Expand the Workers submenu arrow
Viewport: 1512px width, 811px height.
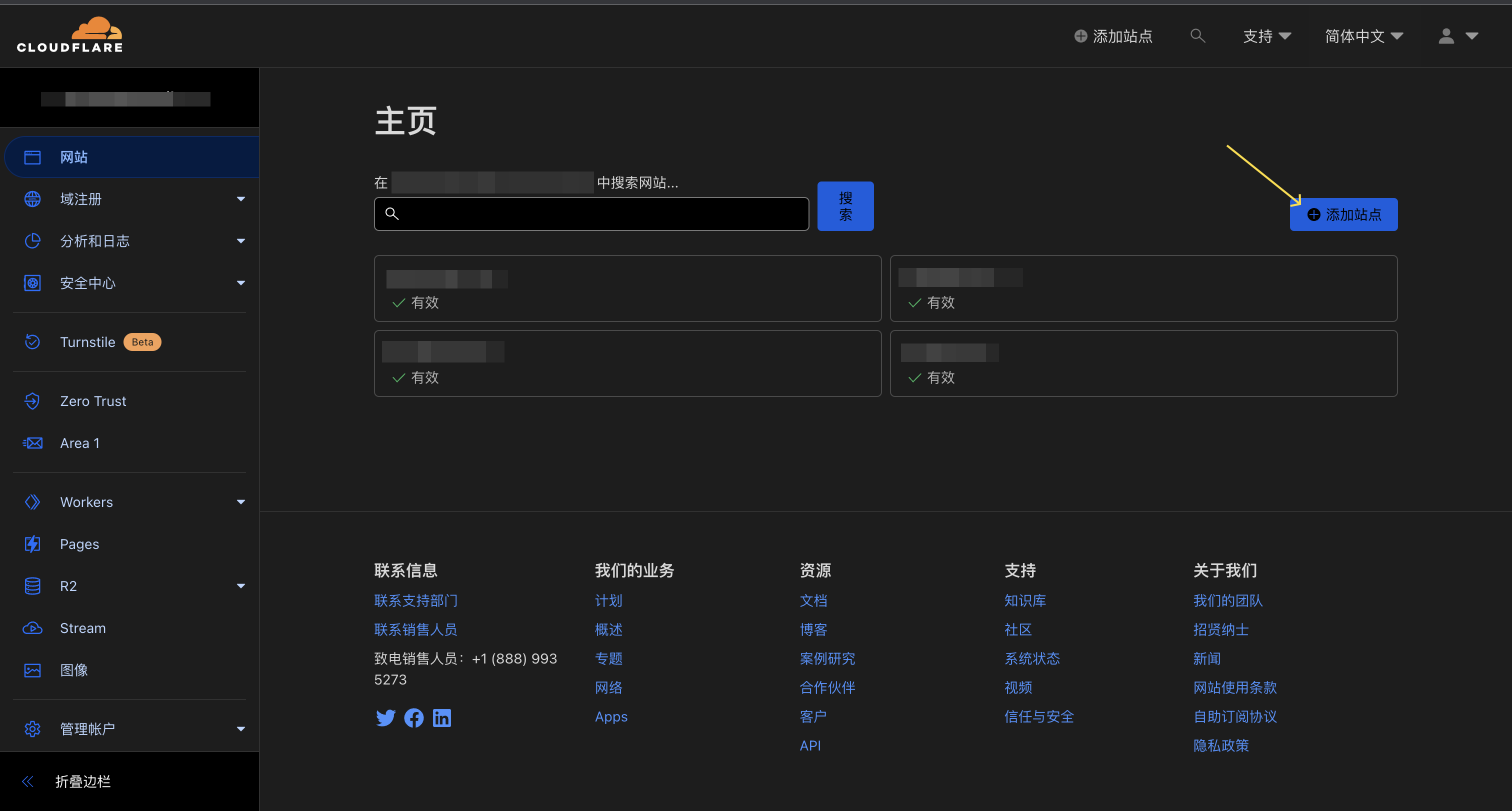point(241,502)
